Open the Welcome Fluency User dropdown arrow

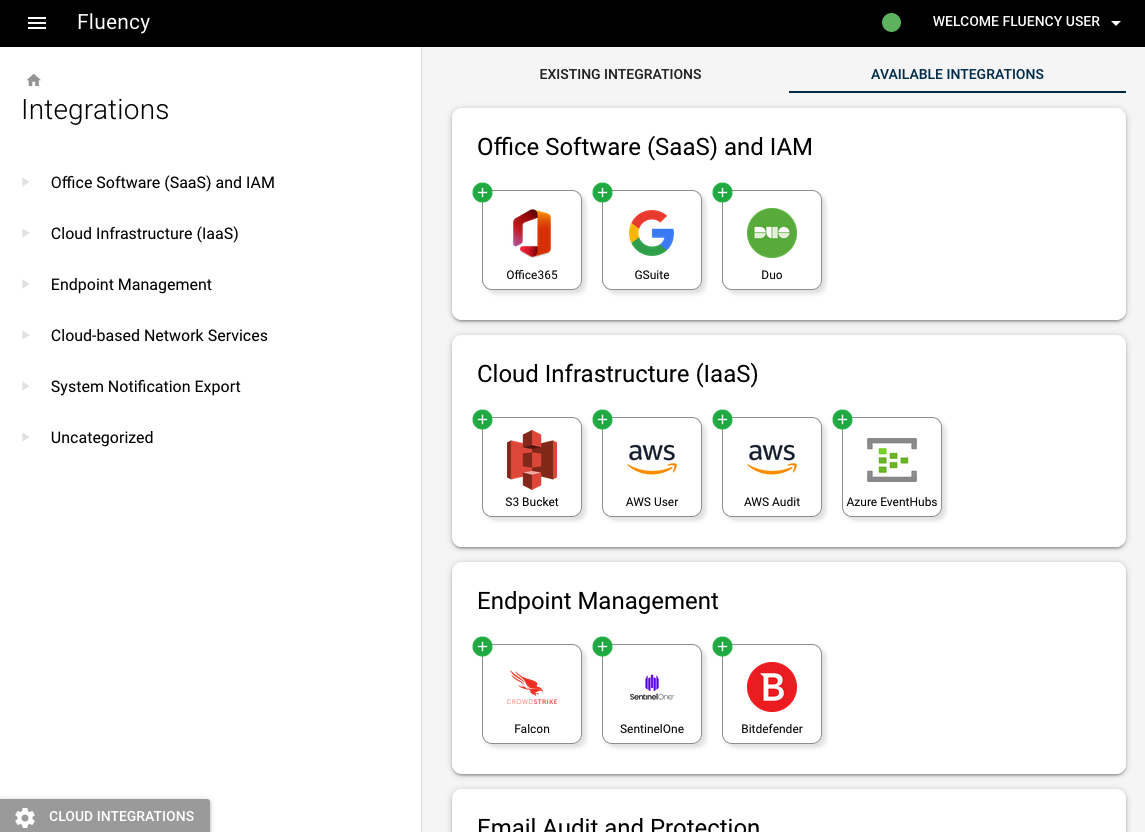(1116, 23)
